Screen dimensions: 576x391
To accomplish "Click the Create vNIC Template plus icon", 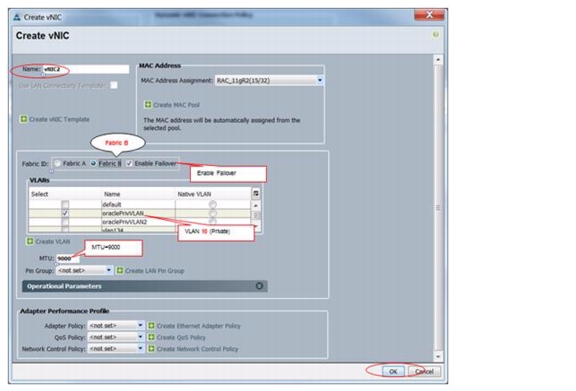I will (24, 119).
